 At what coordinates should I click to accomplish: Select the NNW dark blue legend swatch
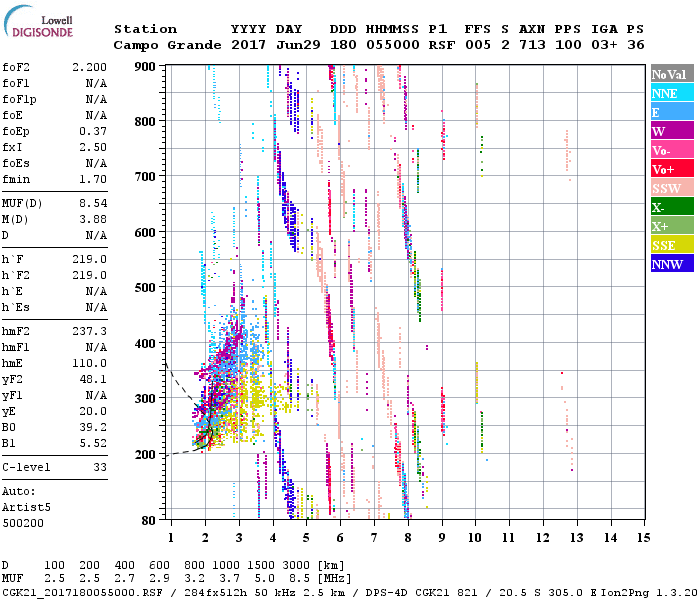pyautogui.click(x=672, y=263)
